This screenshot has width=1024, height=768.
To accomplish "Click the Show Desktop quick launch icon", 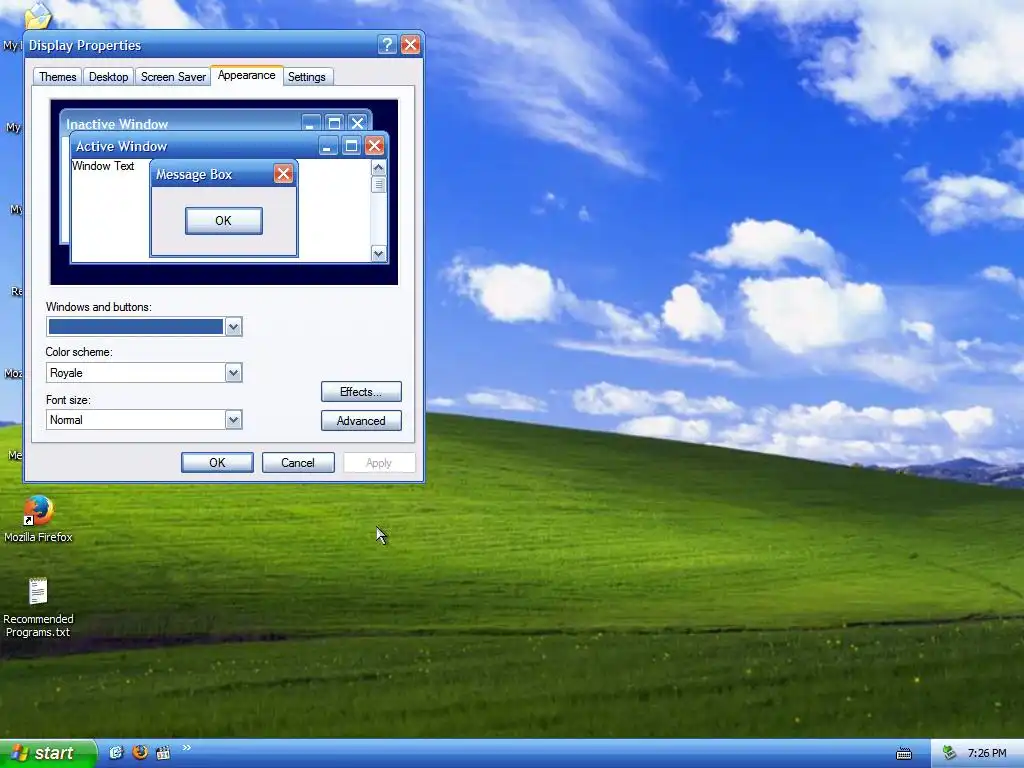I will tap(116, 752).
